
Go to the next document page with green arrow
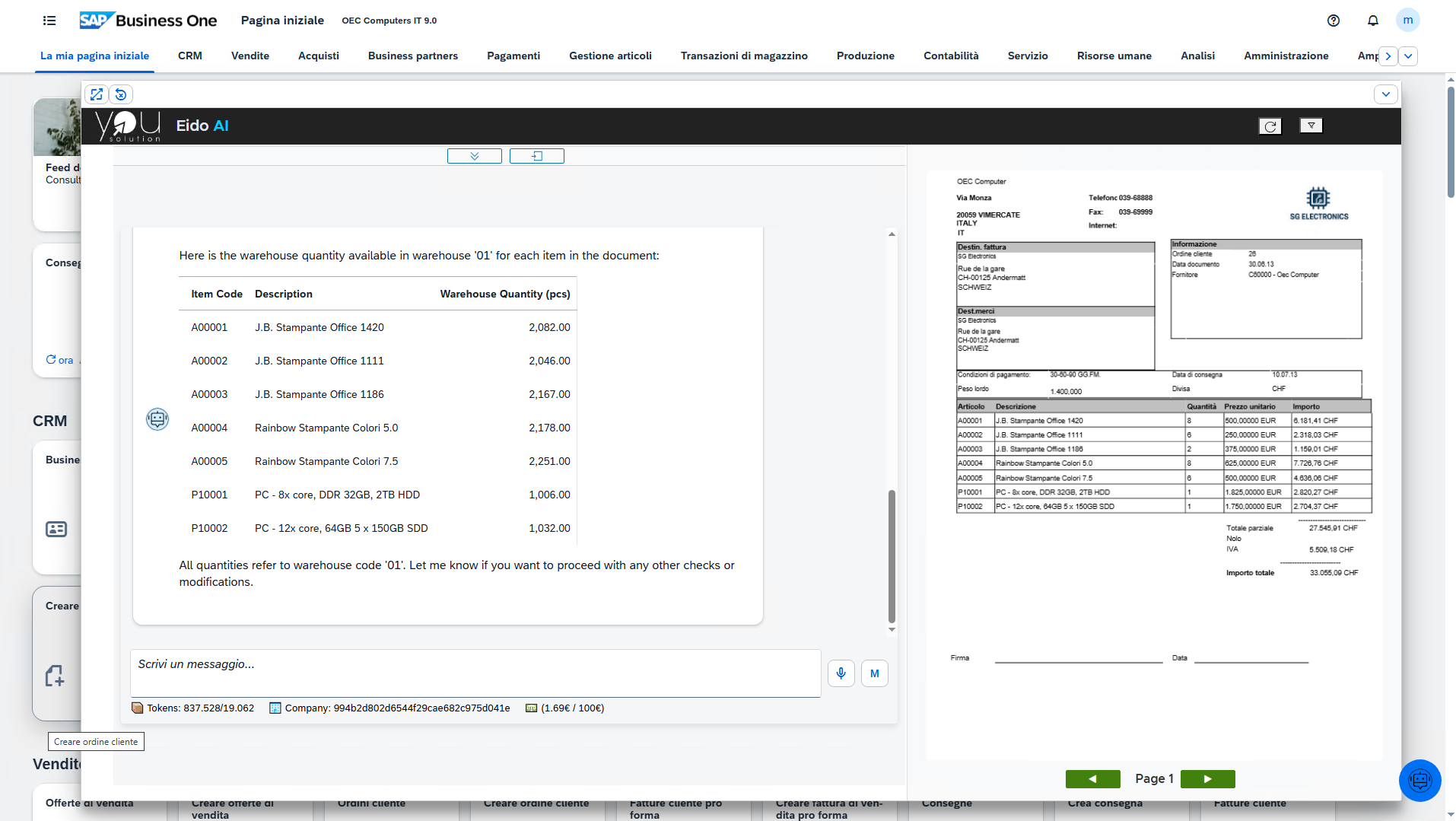(1207, 778)
